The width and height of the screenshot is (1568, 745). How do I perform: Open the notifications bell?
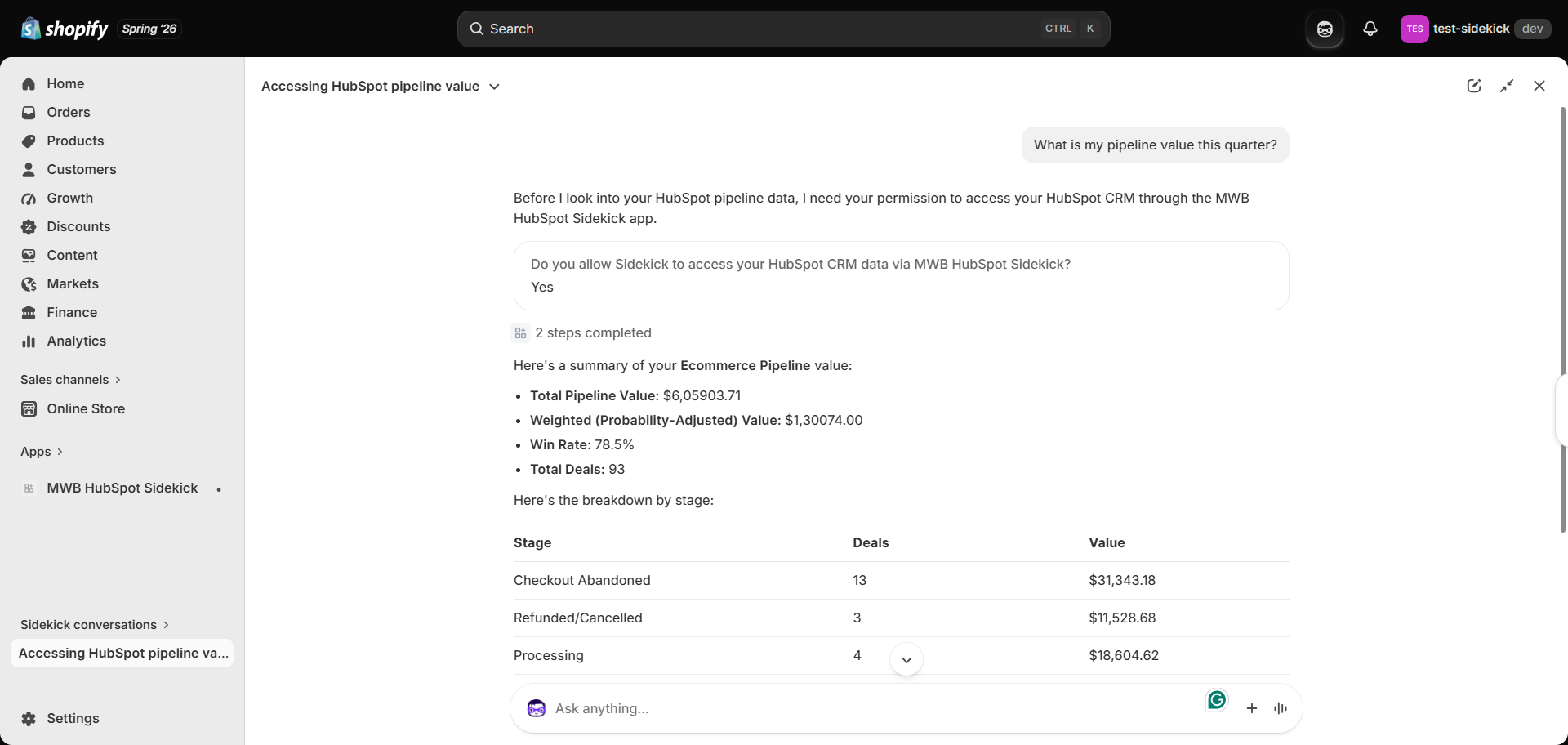coord(1370,29)
